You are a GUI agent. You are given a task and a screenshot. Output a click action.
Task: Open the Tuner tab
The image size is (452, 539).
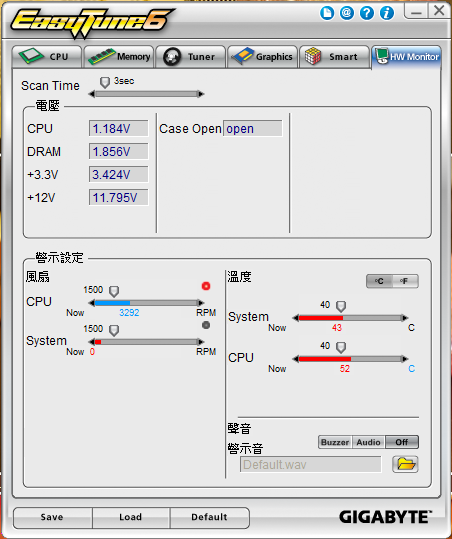point(191,57)
